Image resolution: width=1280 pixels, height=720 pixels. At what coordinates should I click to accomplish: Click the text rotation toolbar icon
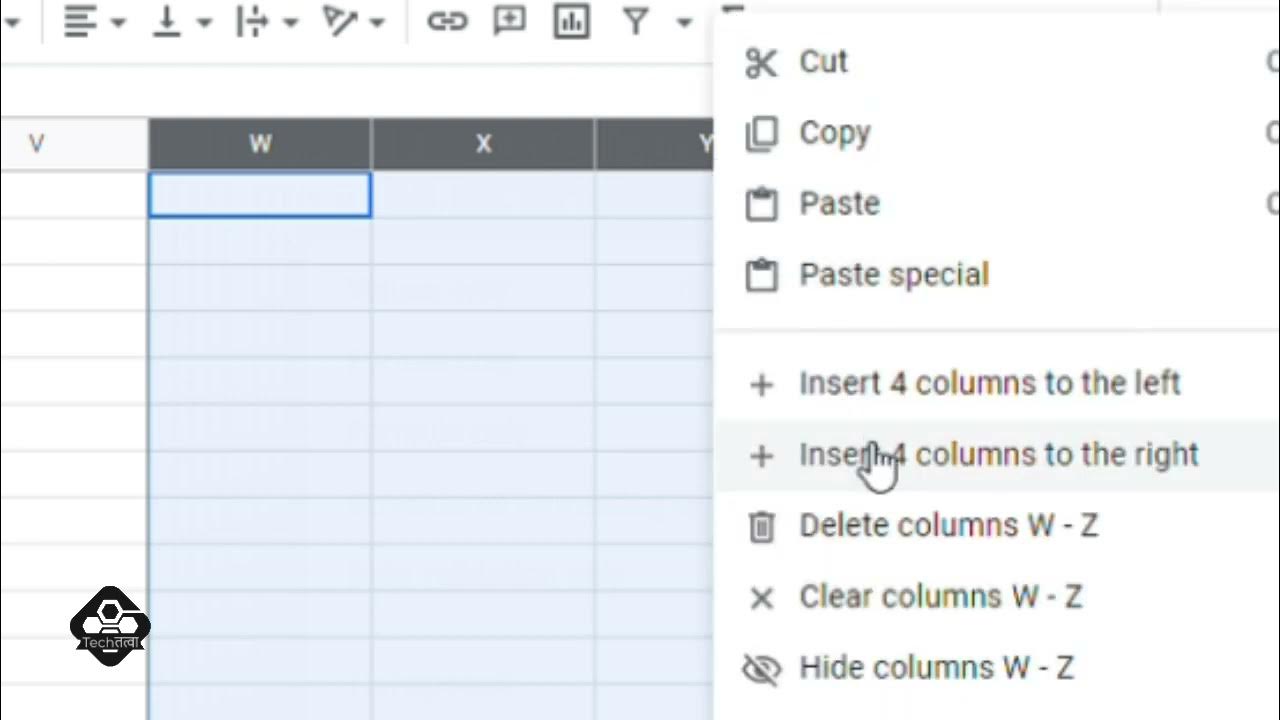340,21
